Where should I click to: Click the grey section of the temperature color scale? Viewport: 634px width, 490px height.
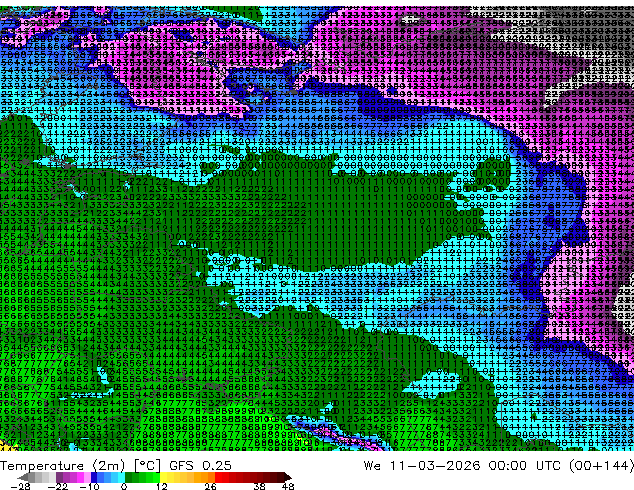38,477
